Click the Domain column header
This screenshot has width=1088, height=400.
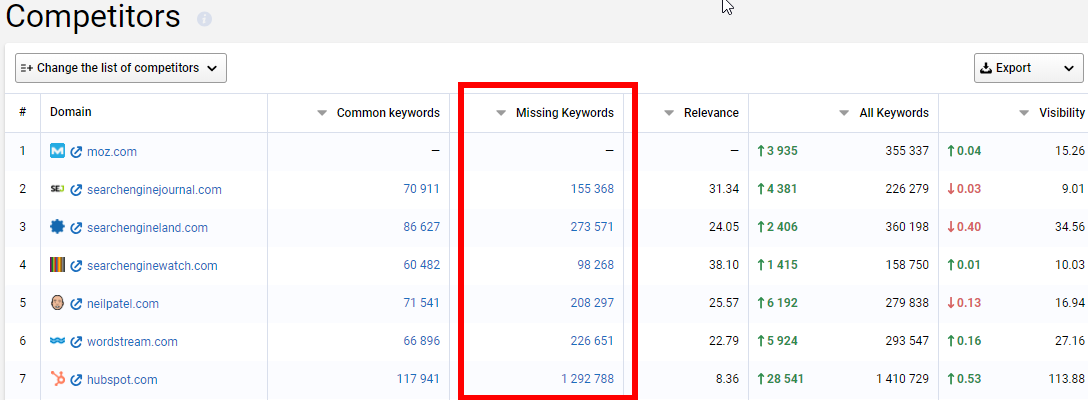[x=71, y=113]
